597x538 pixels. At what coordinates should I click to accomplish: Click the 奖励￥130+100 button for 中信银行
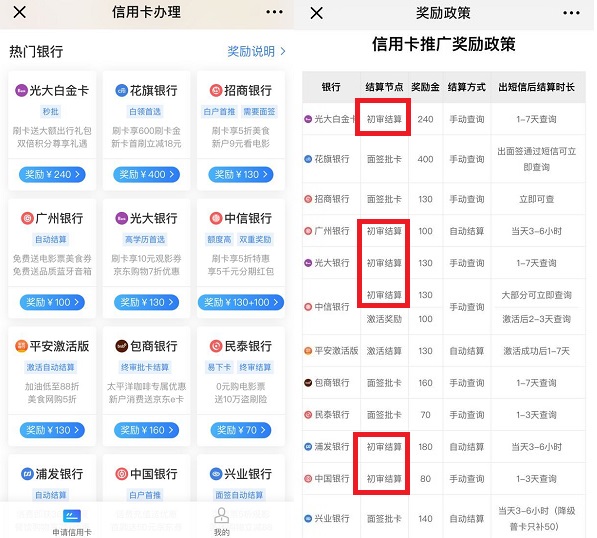[x=241, y=302]
